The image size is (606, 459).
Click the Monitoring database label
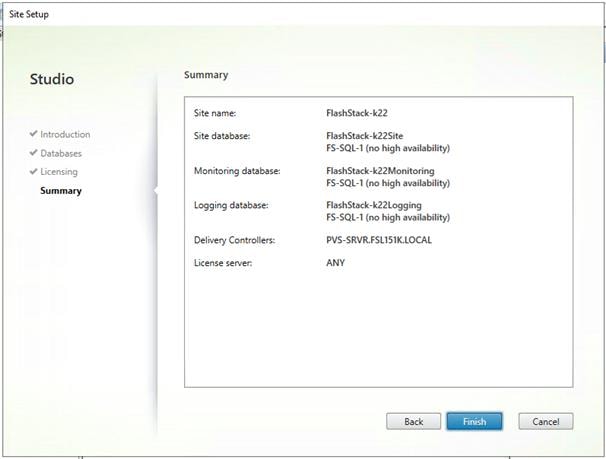pos(237,171)
